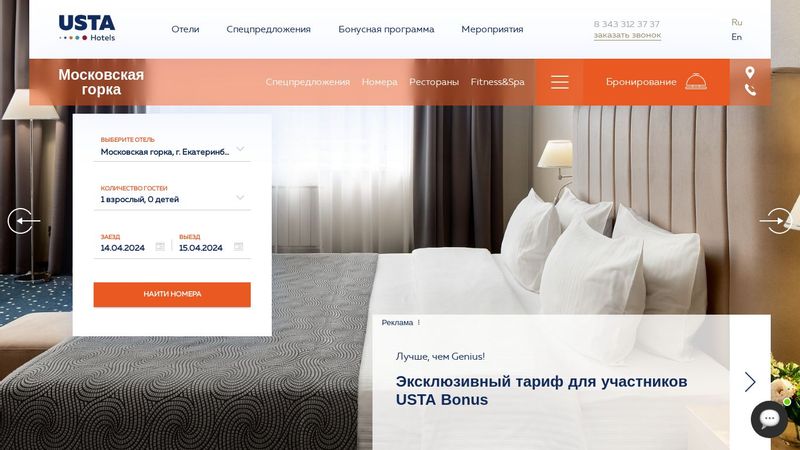800x450 pixels.
Task: Expand the guests count dropdown
Action: (240, 198)
